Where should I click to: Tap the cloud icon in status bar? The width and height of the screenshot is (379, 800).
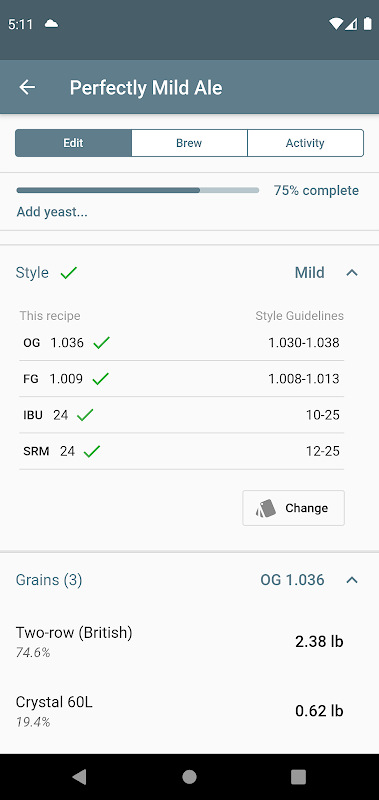click(x=52, y=23)
